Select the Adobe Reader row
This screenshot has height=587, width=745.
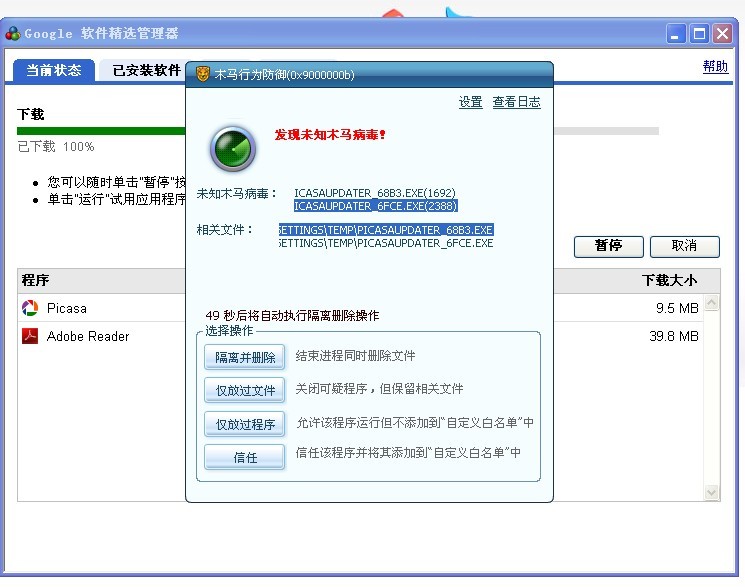pyautogui.click(x=361, y=336)
